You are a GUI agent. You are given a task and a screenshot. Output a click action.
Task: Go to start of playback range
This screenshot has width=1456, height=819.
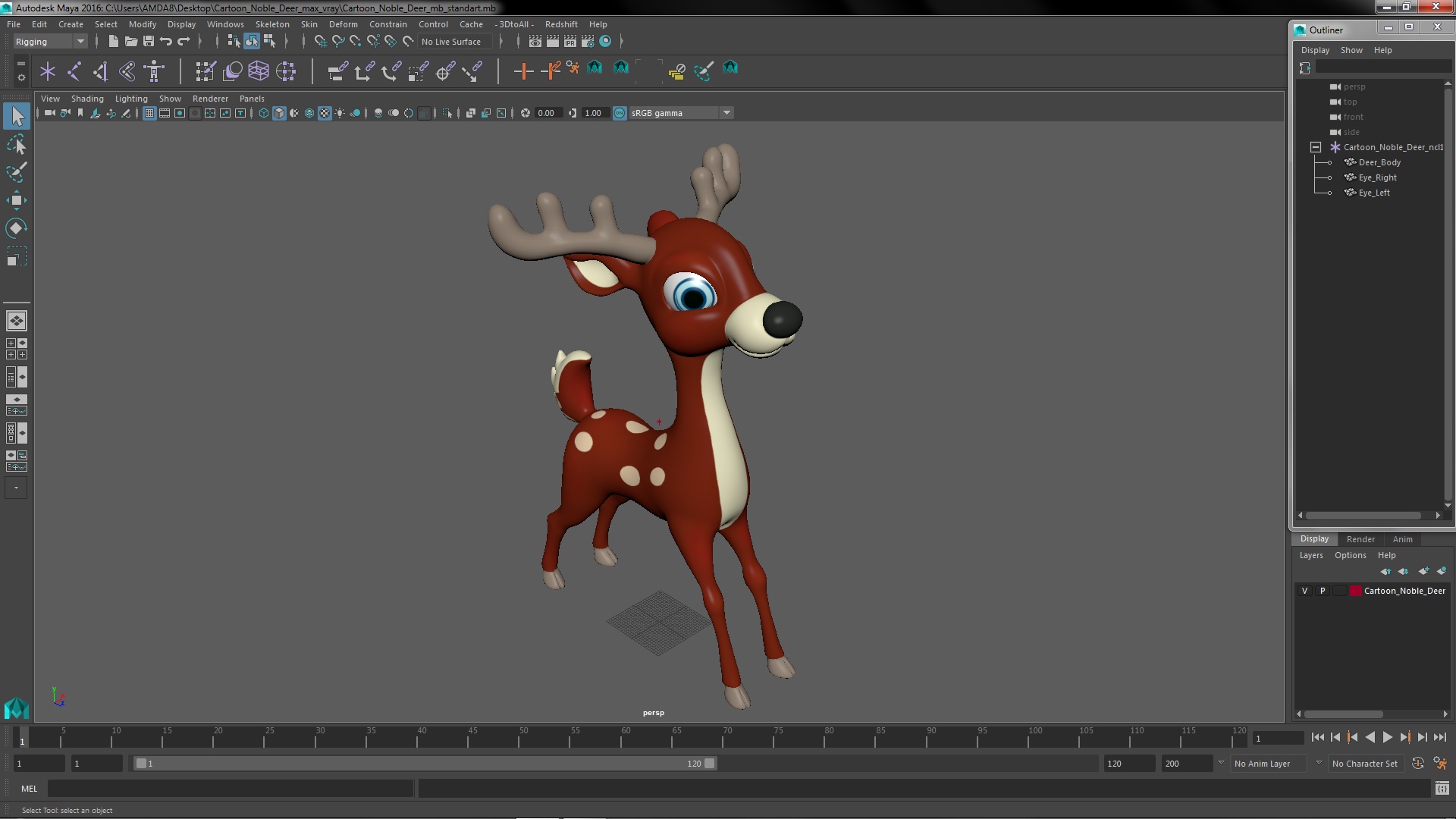[1317, 737]
